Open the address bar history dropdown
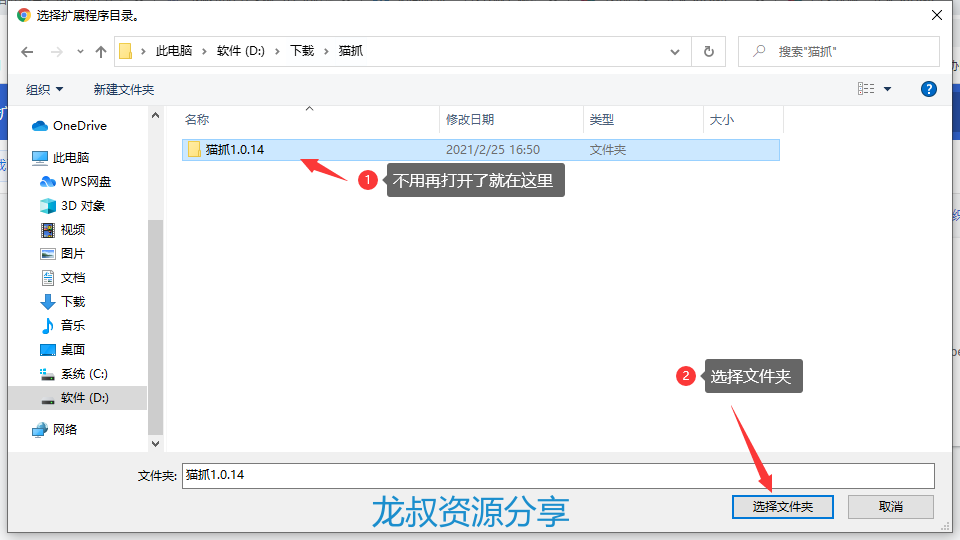Viewport: 960px width, 540px height. [x=675, y=52]
